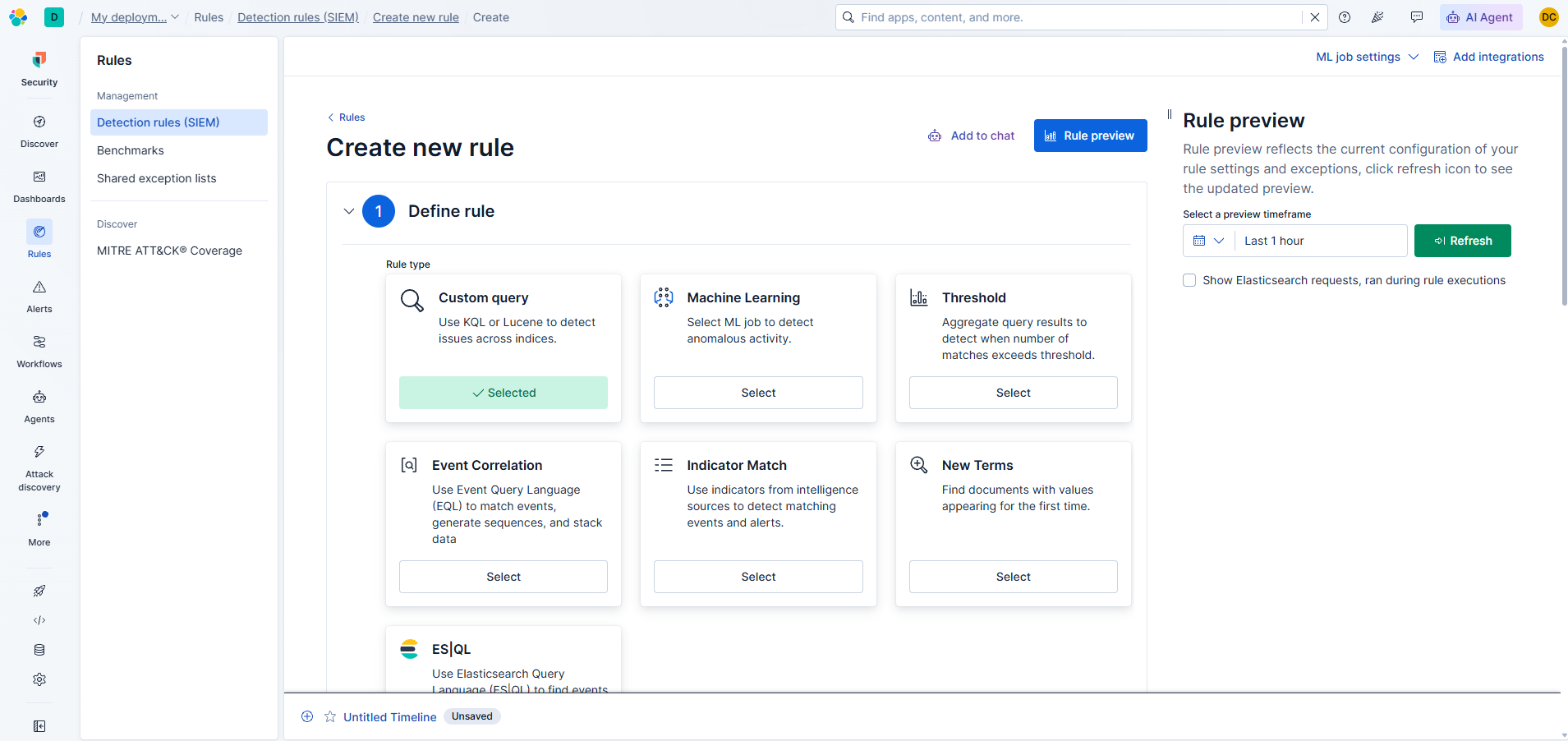1568x741 pixels.
Task: Click Add integrations
Action: (1488, 57)
